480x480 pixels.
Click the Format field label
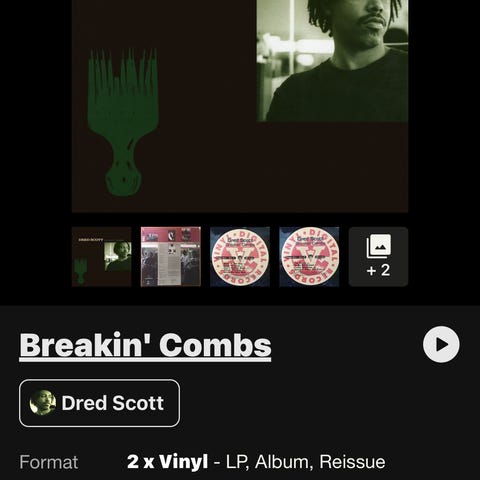[49, 462]
